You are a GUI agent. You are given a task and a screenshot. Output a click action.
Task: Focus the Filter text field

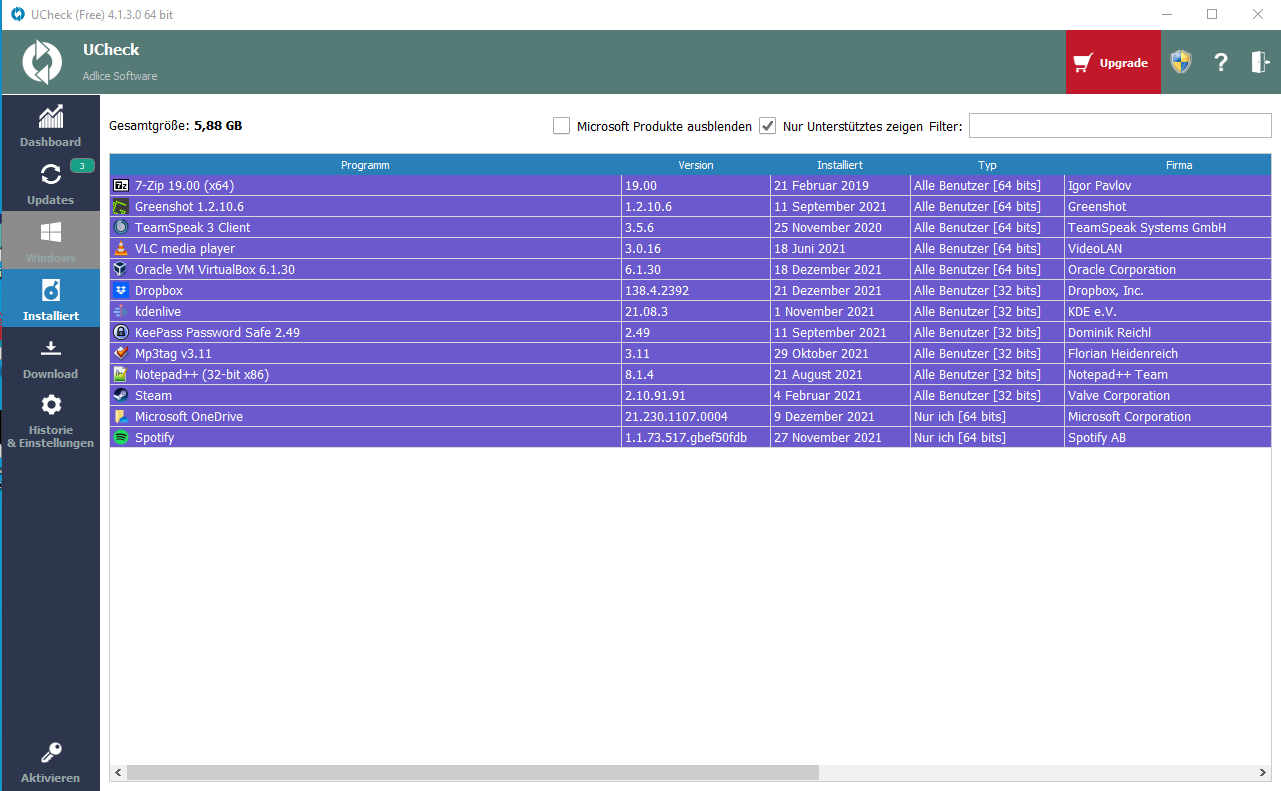[1120, 126]
